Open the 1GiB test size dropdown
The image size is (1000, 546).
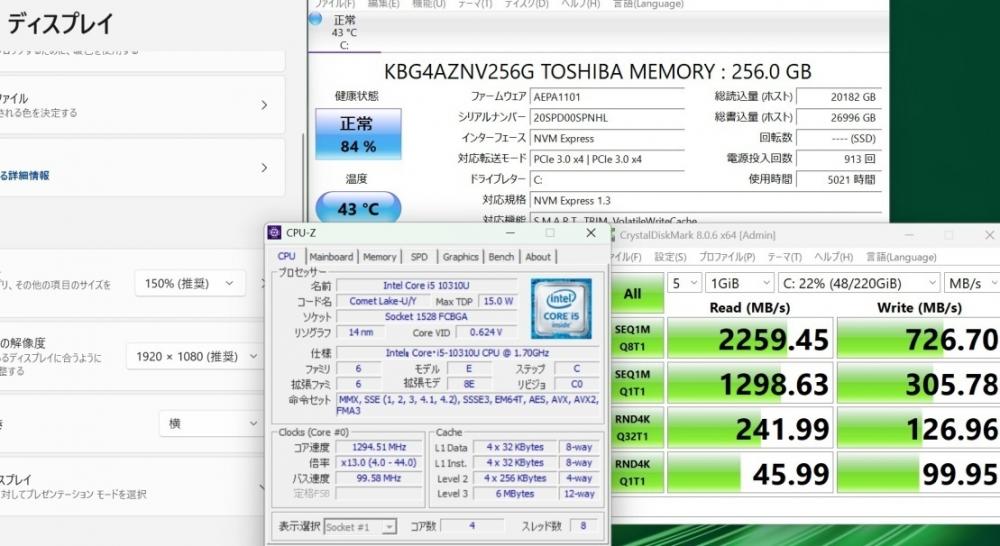click(739, 283)
